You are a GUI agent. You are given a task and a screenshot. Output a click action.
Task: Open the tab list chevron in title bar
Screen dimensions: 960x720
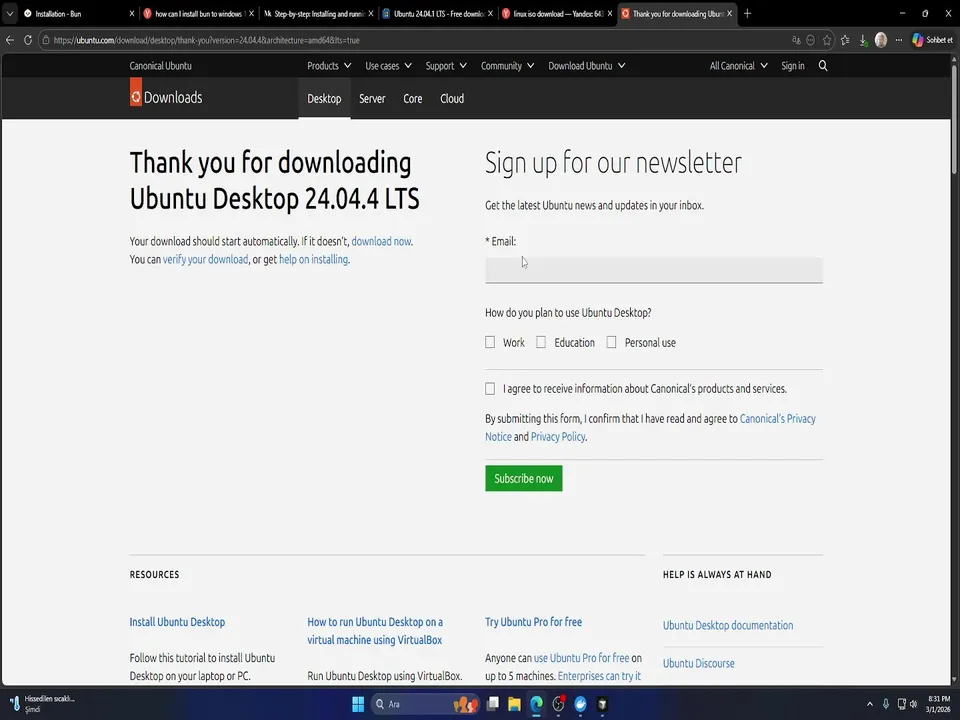(9, 13)
